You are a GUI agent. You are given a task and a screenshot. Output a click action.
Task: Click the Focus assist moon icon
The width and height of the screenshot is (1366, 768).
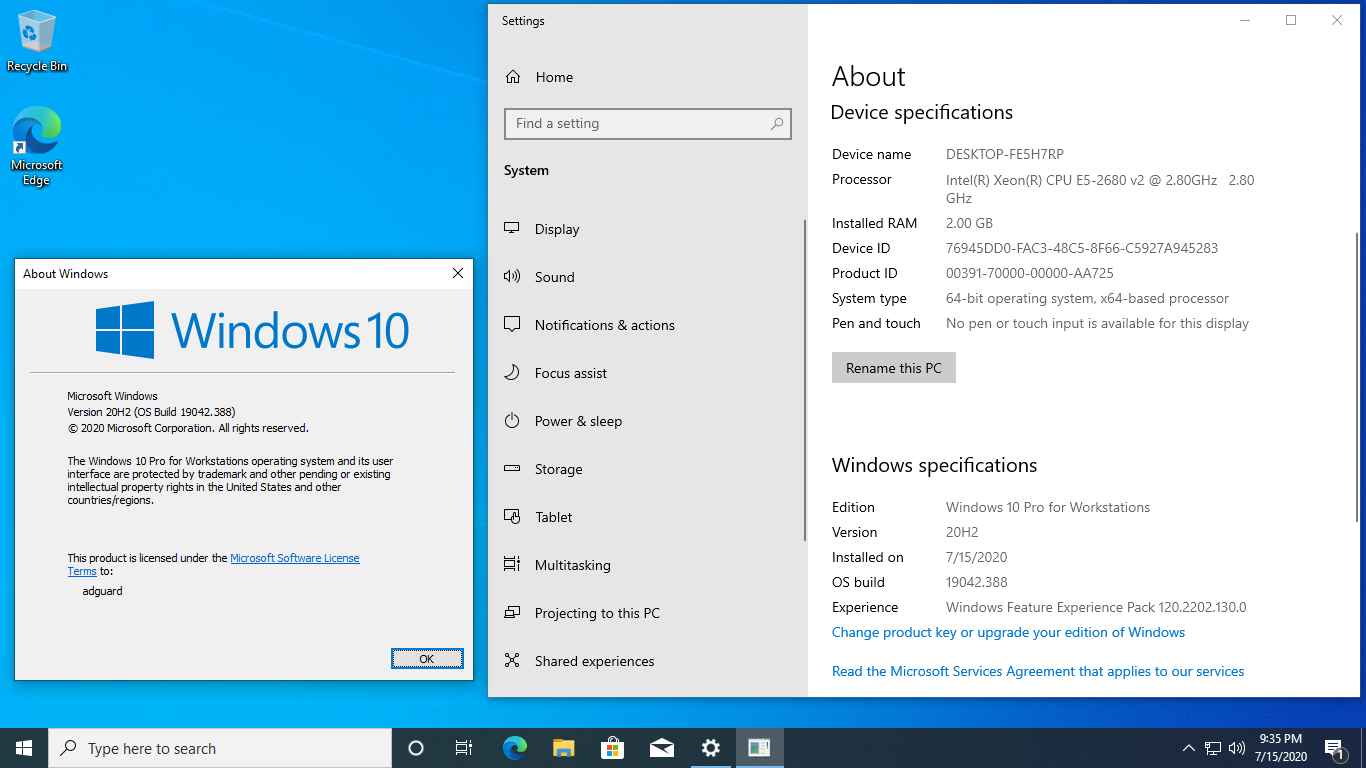click(x=512, y=373)
